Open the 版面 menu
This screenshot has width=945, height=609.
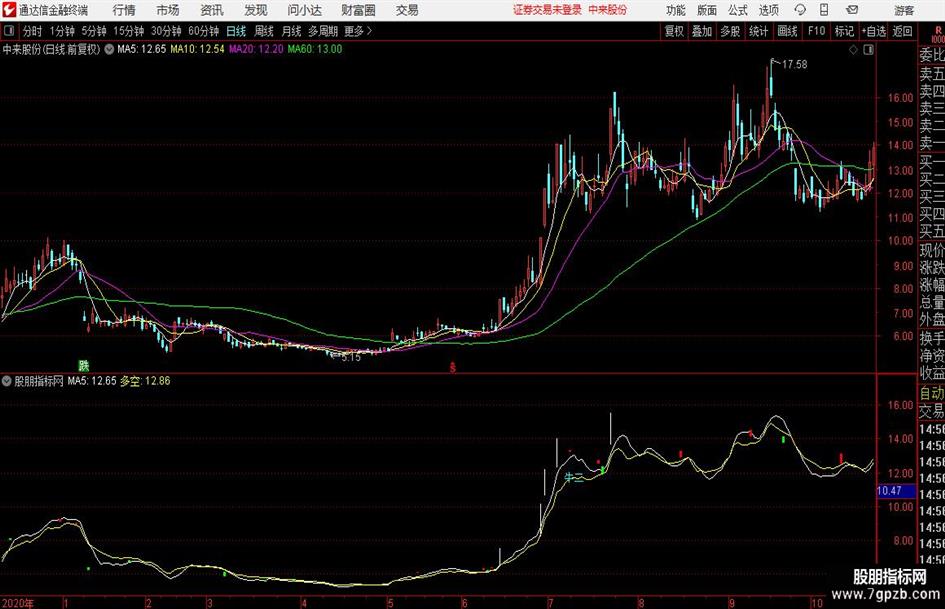click(707, 10)
